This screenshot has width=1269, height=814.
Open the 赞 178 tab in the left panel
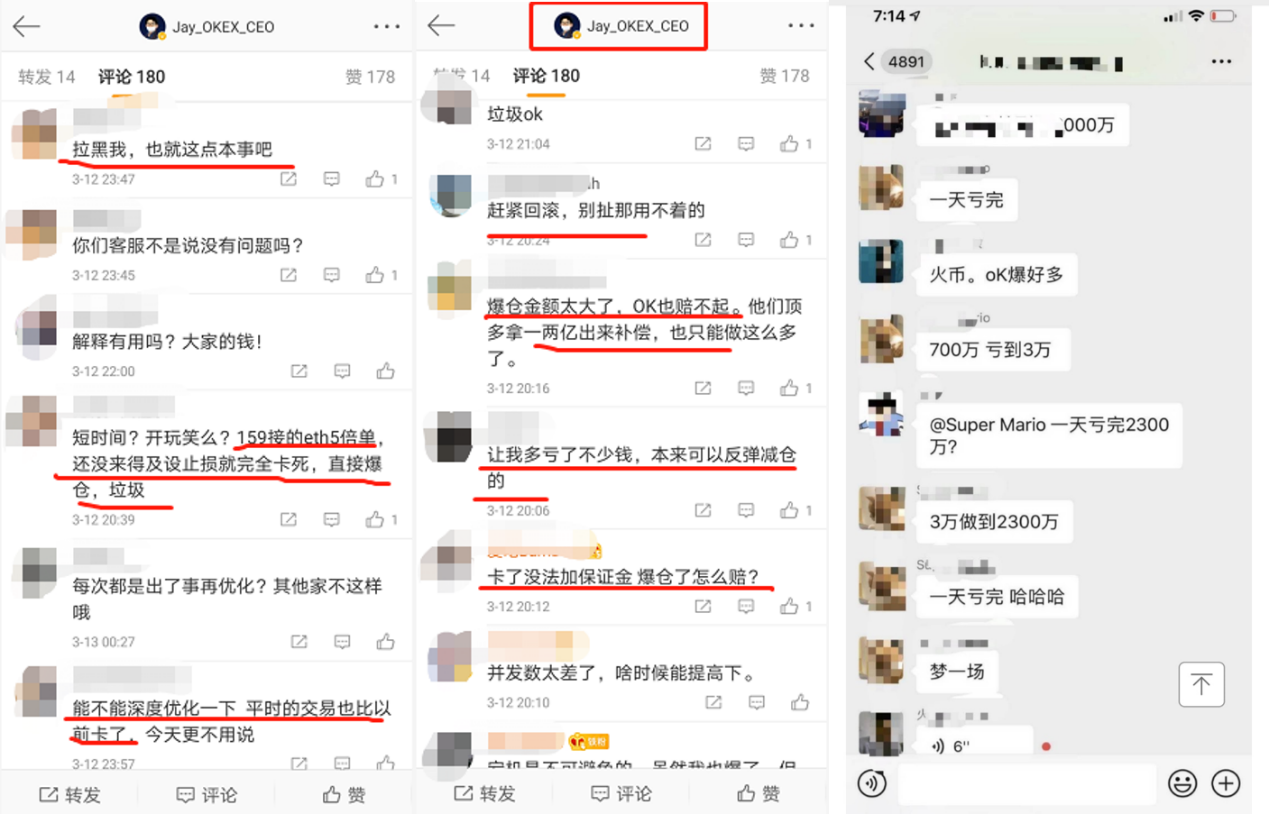pyautogui.click(x=370, y=77)
